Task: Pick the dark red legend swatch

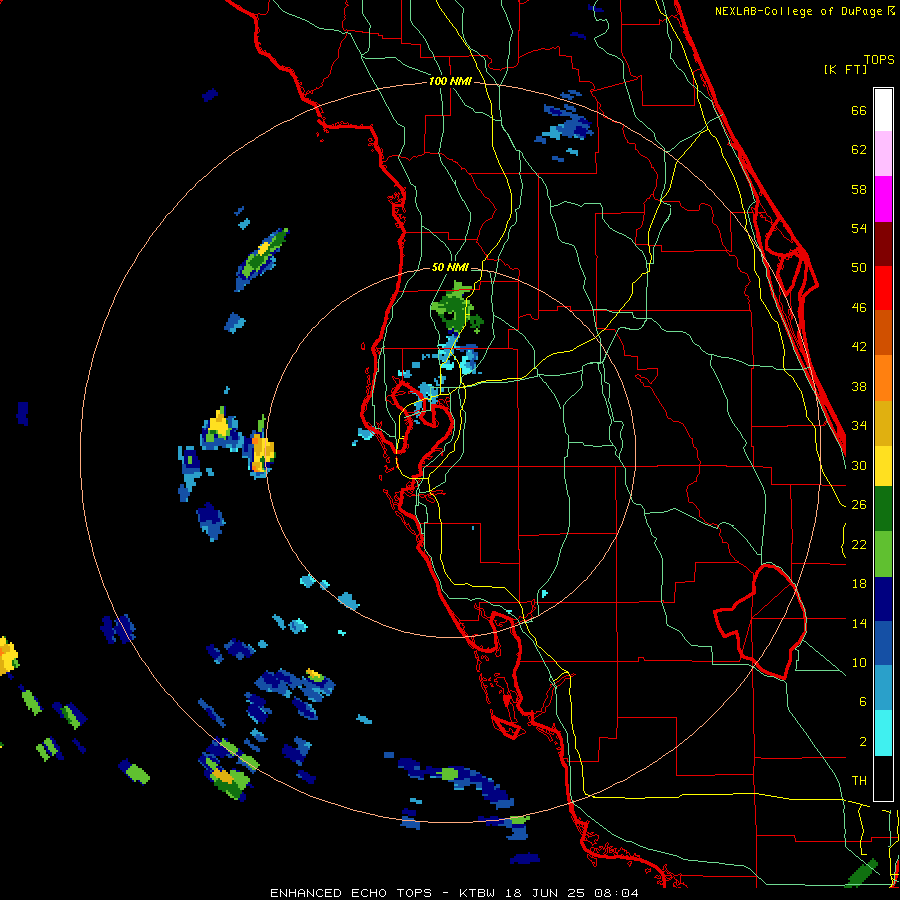Action: [883, 244]
